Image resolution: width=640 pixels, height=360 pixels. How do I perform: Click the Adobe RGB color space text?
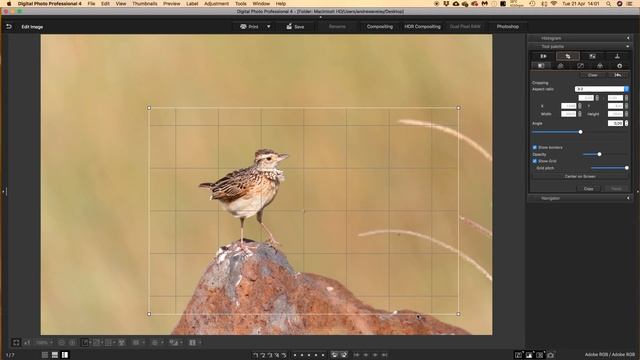pos(609,355)
